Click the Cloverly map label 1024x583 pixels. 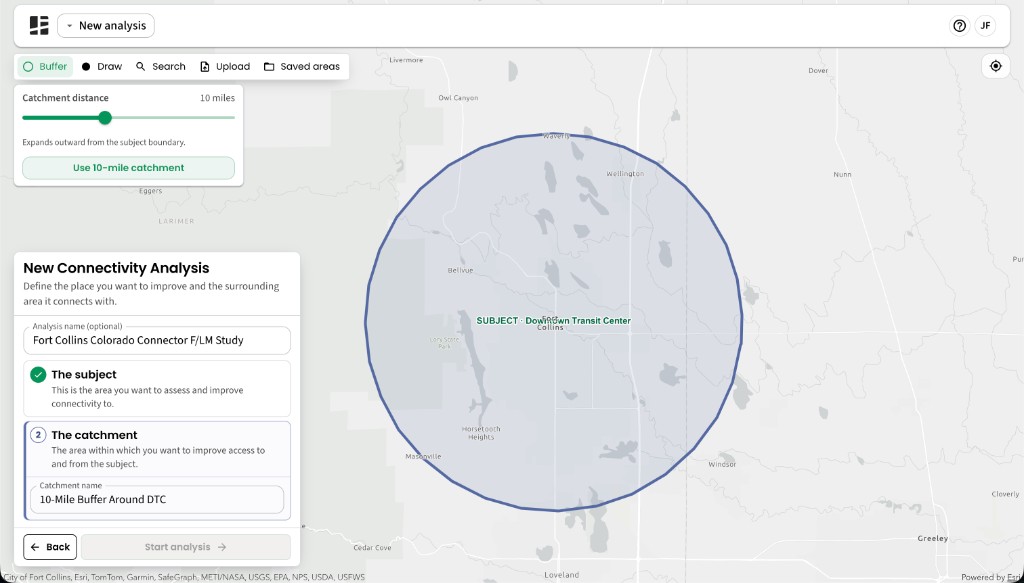(x=1005, y=494)
